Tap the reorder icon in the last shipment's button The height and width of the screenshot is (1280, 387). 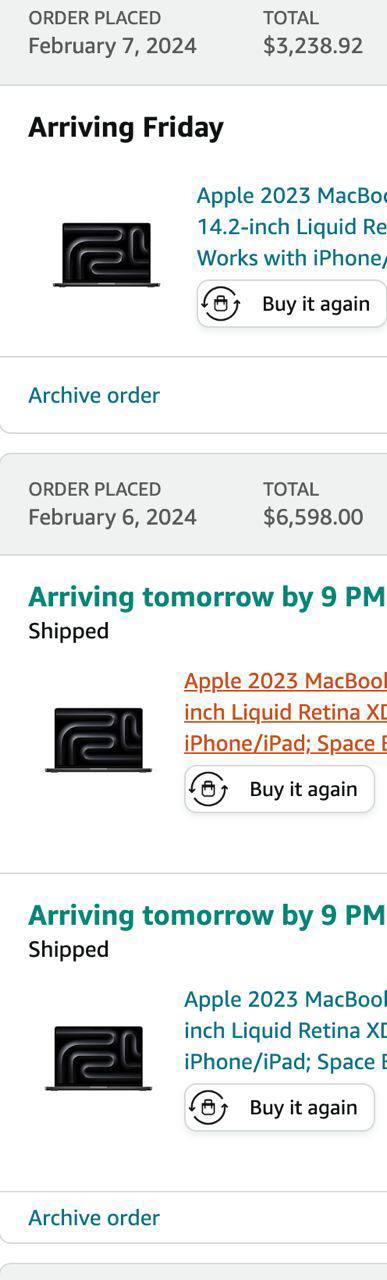[208, 1107]
